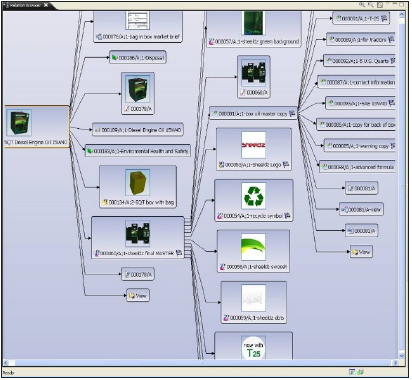Click the left status bar icon at bottom right
Screen dimensions: 412x380
(352, 372)
